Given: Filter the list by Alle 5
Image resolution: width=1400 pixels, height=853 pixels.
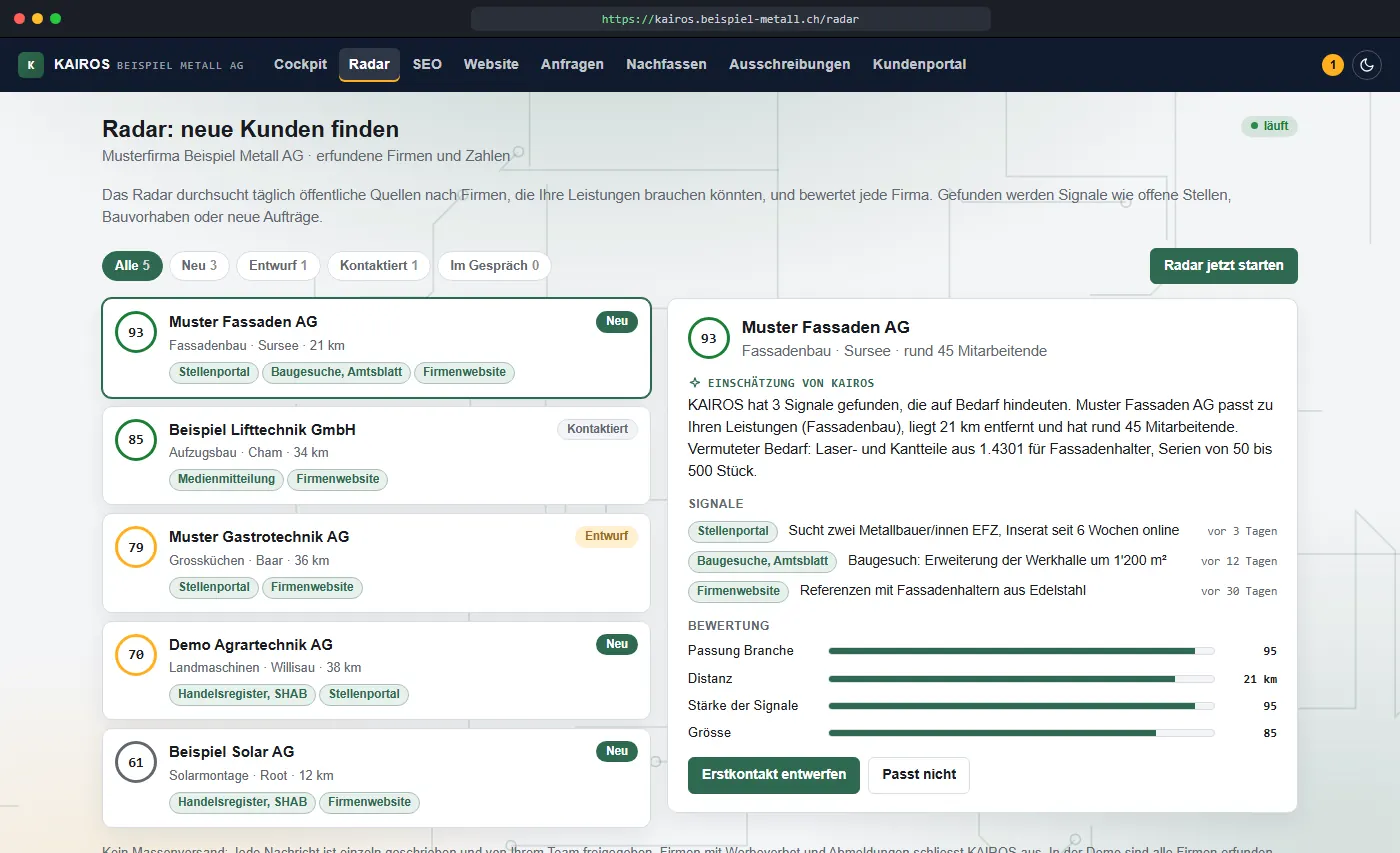Looking at the screenshot, I should [132, 266].
